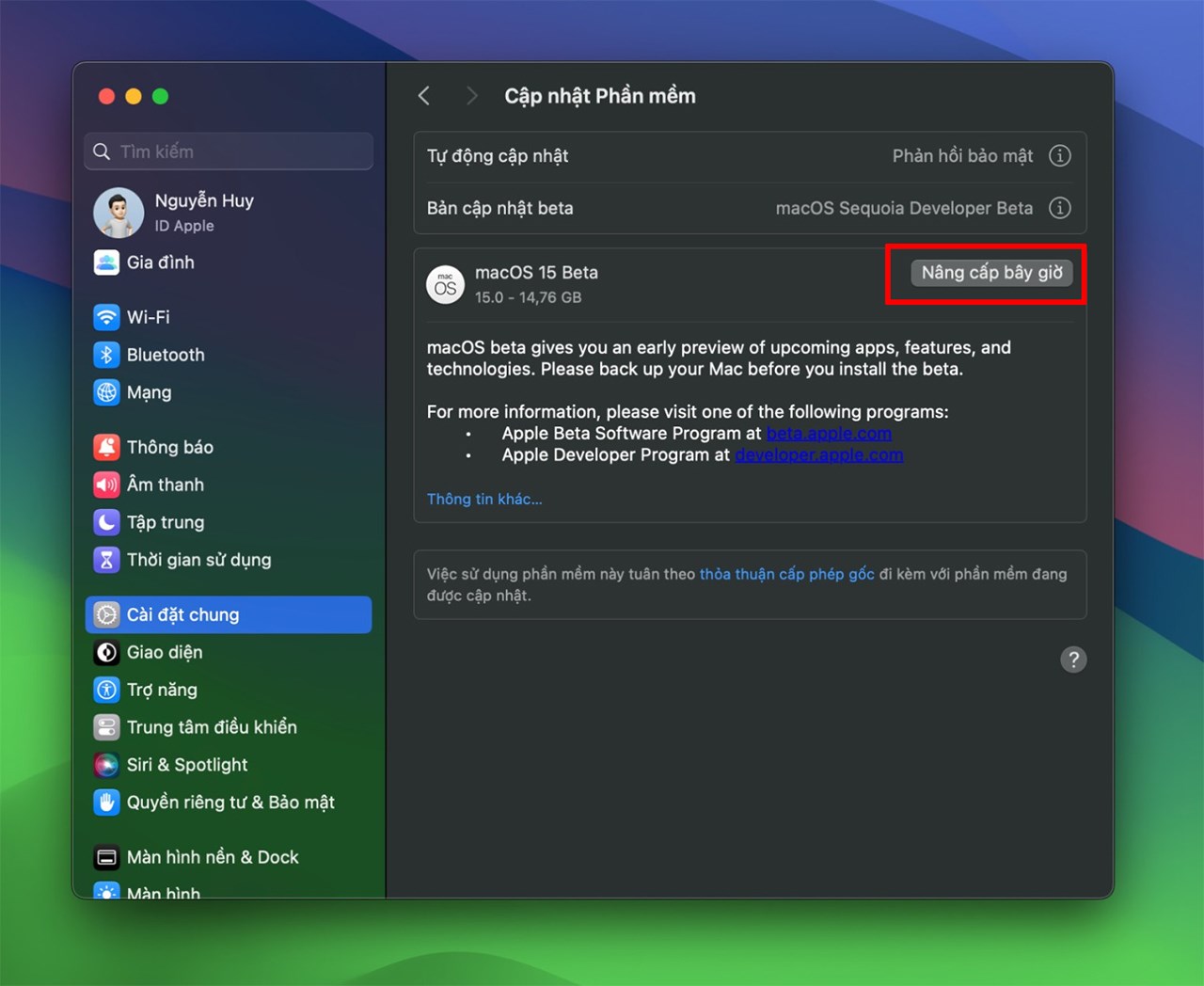Close the settings window with red button

point(106,96)
